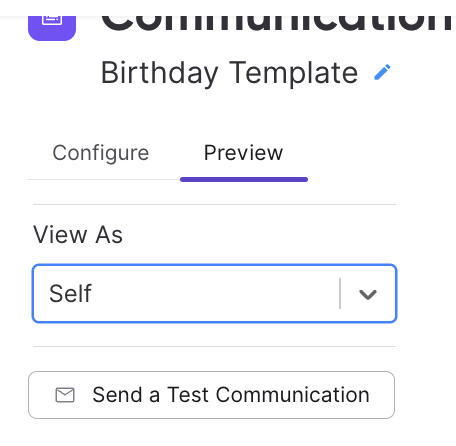The height and width of the screenshot is (446, 456).
Task: Click the large Communication heading
Action: [x=278, y=25]
